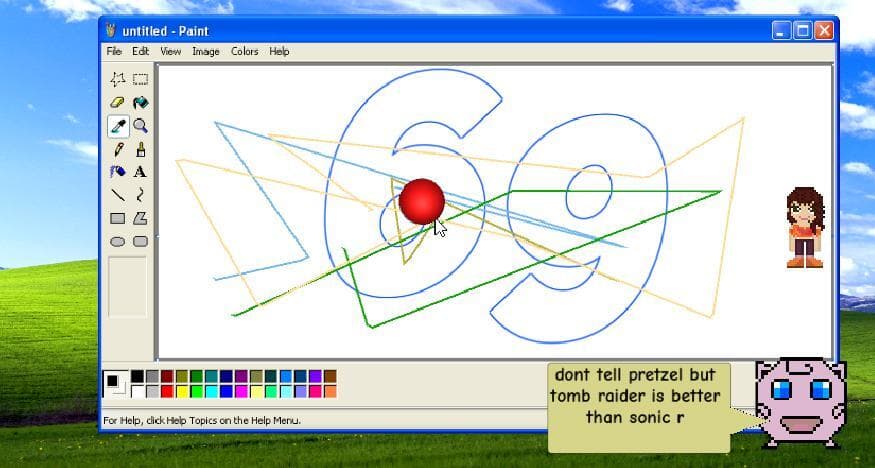Pick the straight Line tool
Image resolution: width=875 pixels, height=468 pixels.
coord(118,195)
